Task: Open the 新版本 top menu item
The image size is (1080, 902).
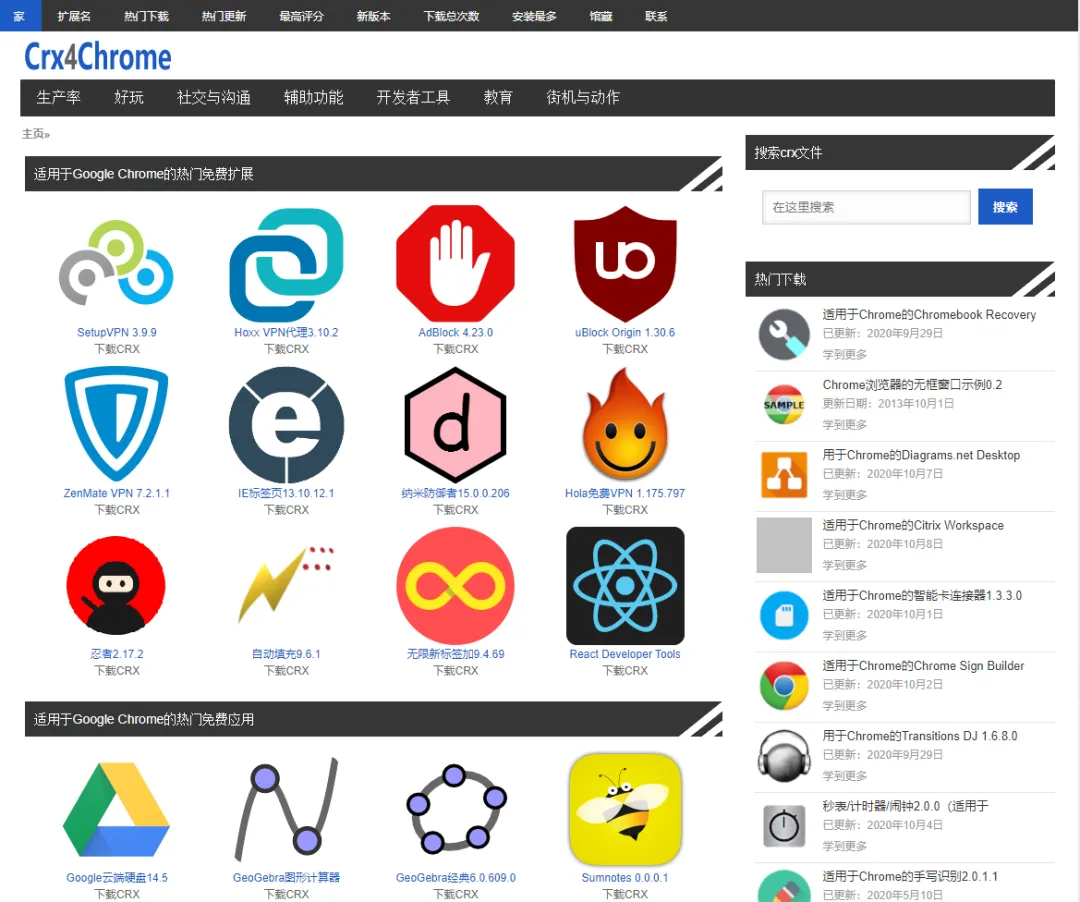Action: [373, 16]
